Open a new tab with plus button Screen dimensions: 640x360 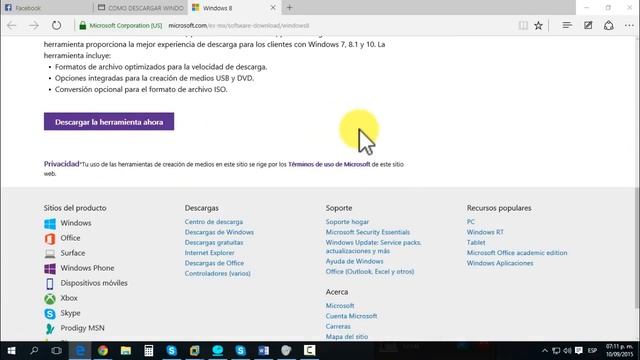coord(289,7)
